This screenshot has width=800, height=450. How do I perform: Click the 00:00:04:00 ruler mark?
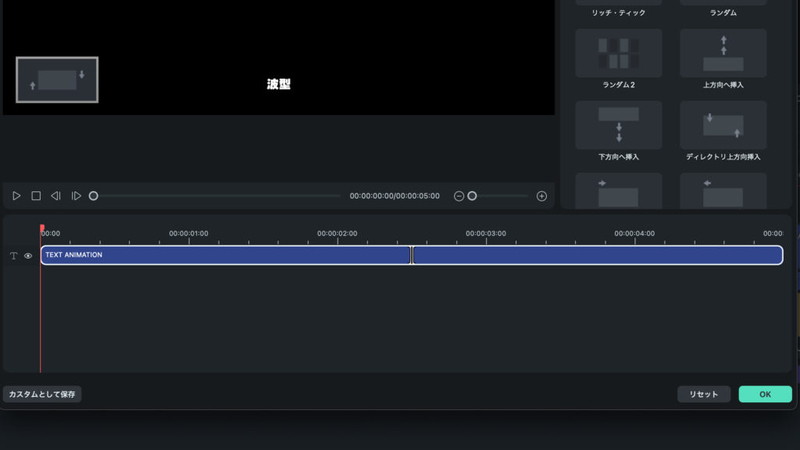coord(634,233)
